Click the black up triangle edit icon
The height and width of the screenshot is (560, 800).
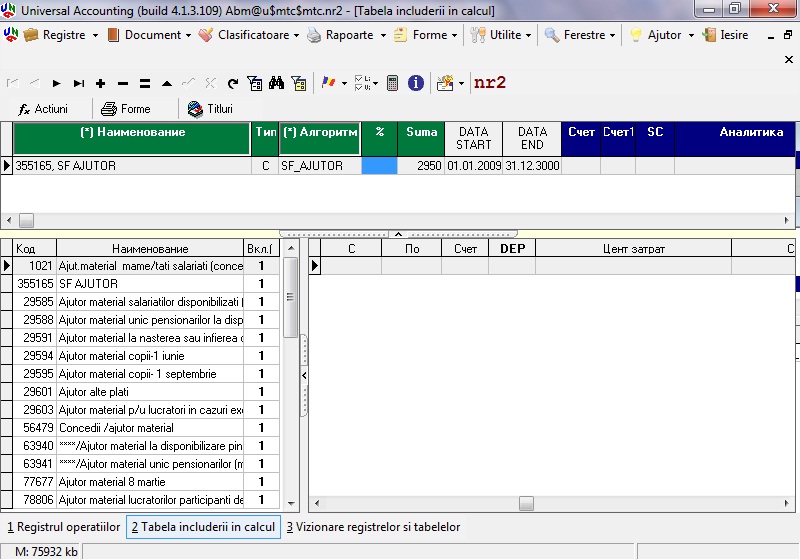(x=167, y=83)
